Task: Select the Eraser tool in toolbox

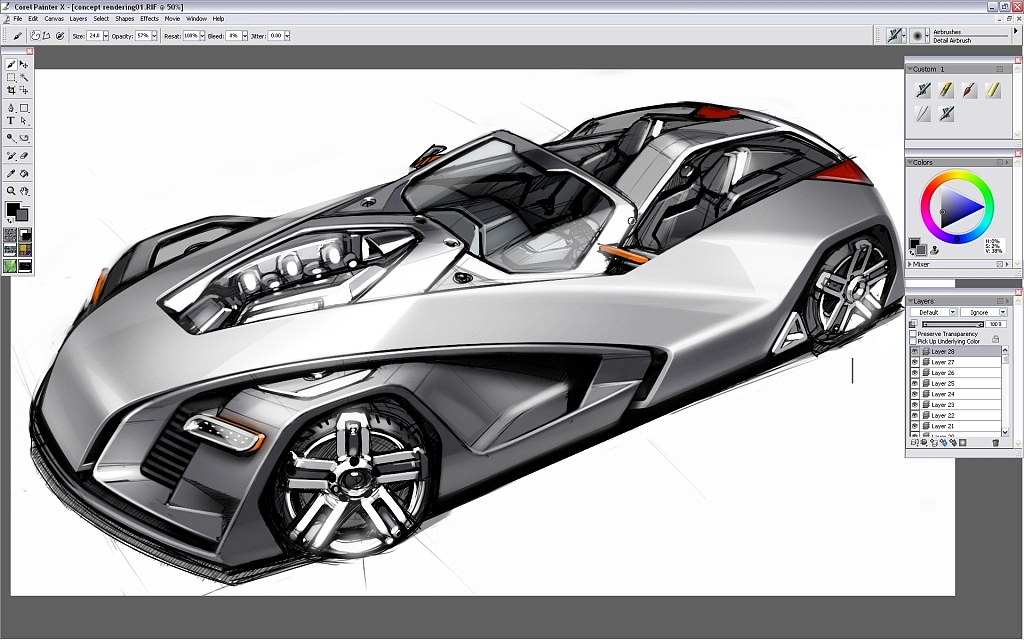Action: click(x=24, y=156)
